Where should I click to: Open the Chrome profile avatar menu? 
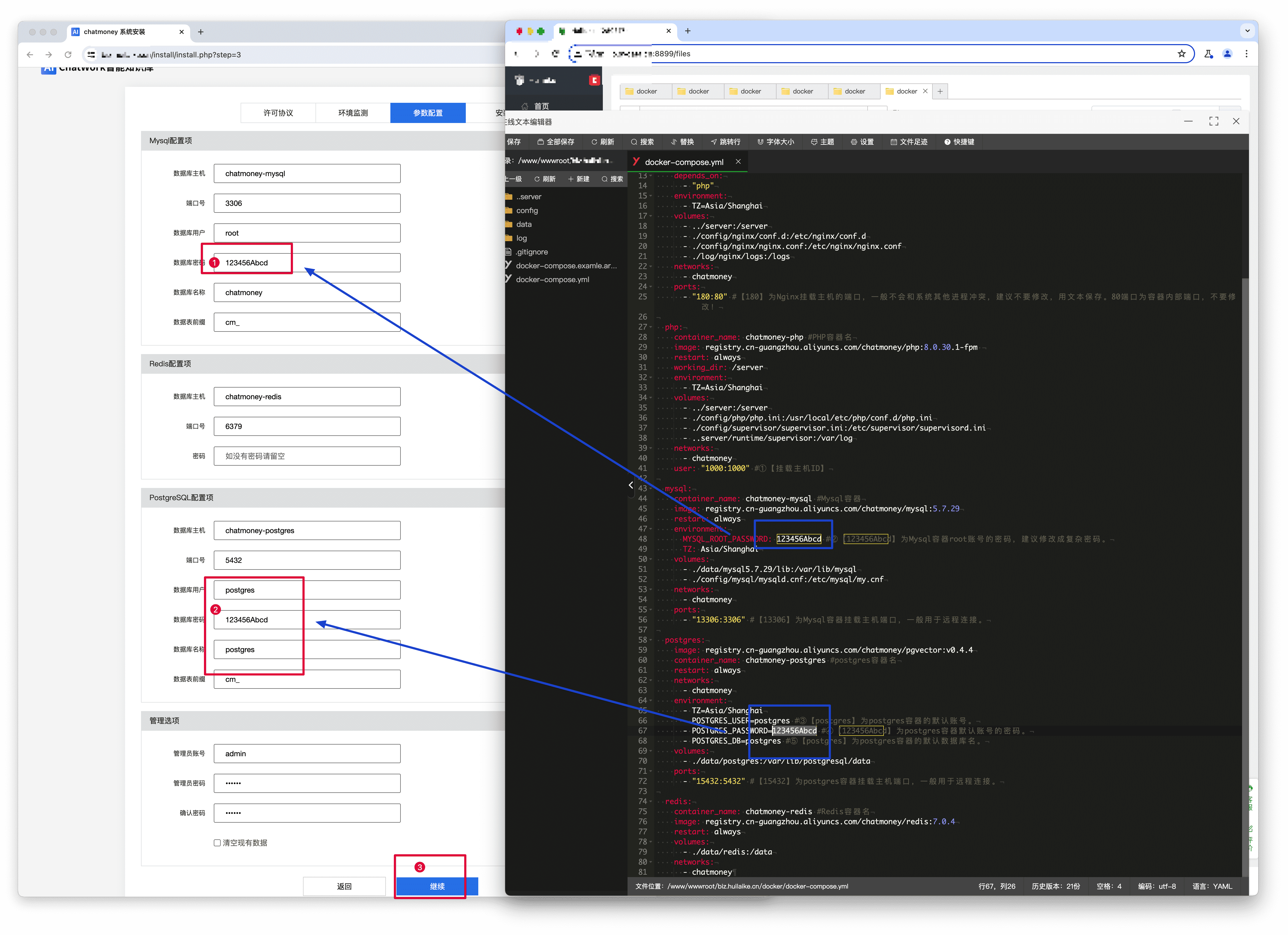(x=1227, y=54)
